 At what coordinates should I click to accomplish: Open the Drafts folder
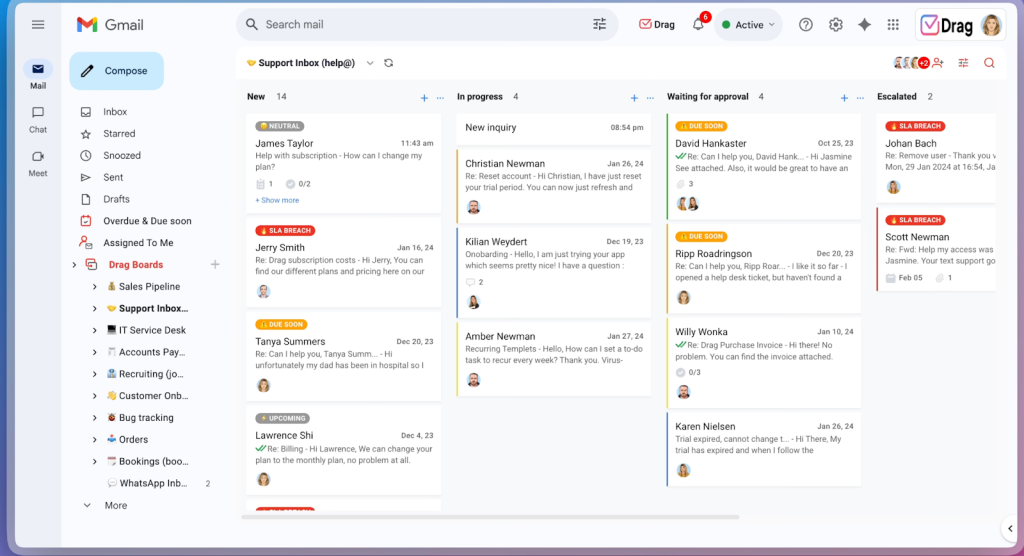116,199
